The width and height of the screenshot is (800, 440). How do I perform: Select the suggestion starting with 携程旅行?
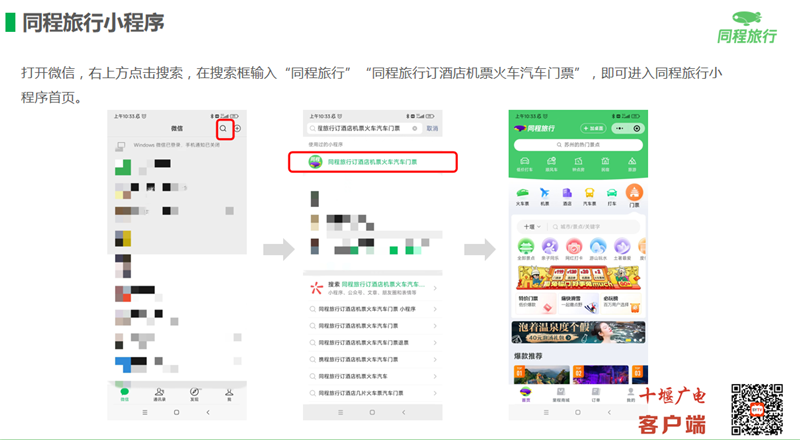pyautogui.click(x=372, y=359)
